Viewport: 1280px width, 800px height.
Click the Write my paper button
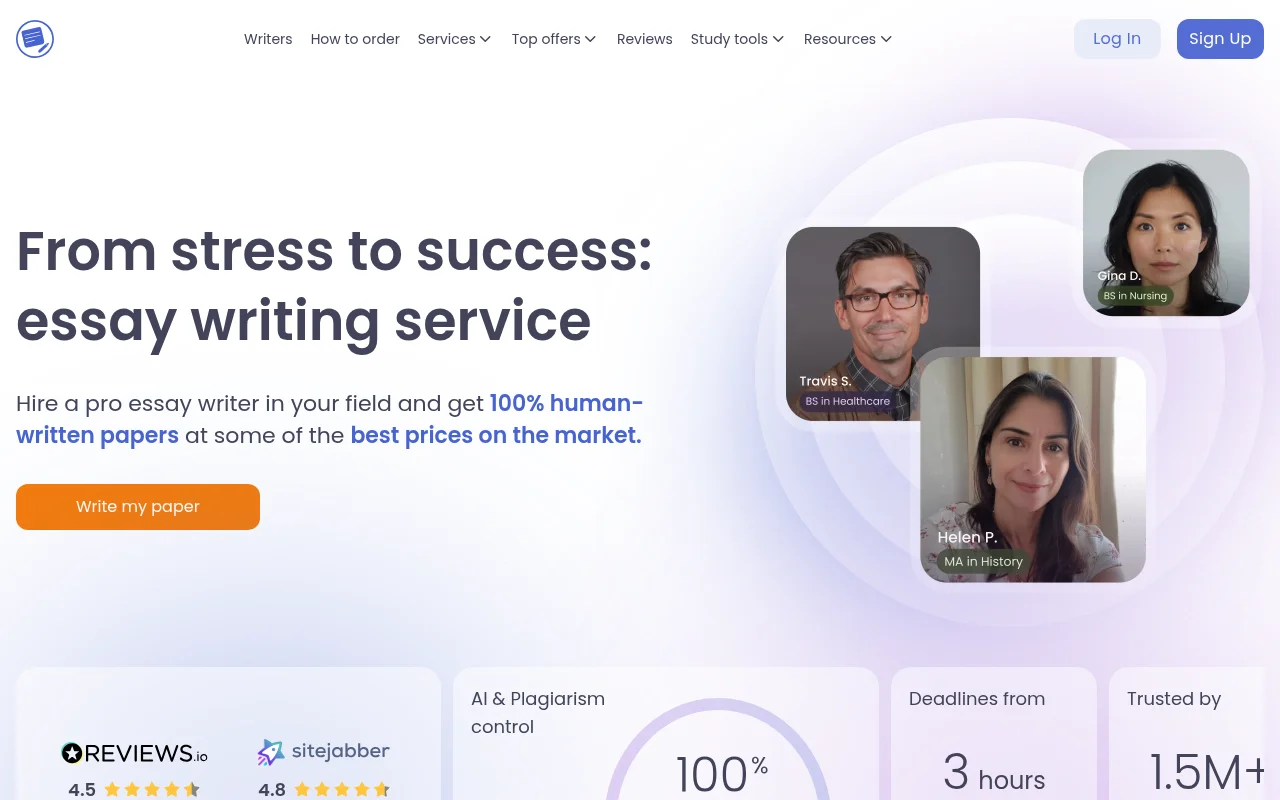click(x=138, y=507)
